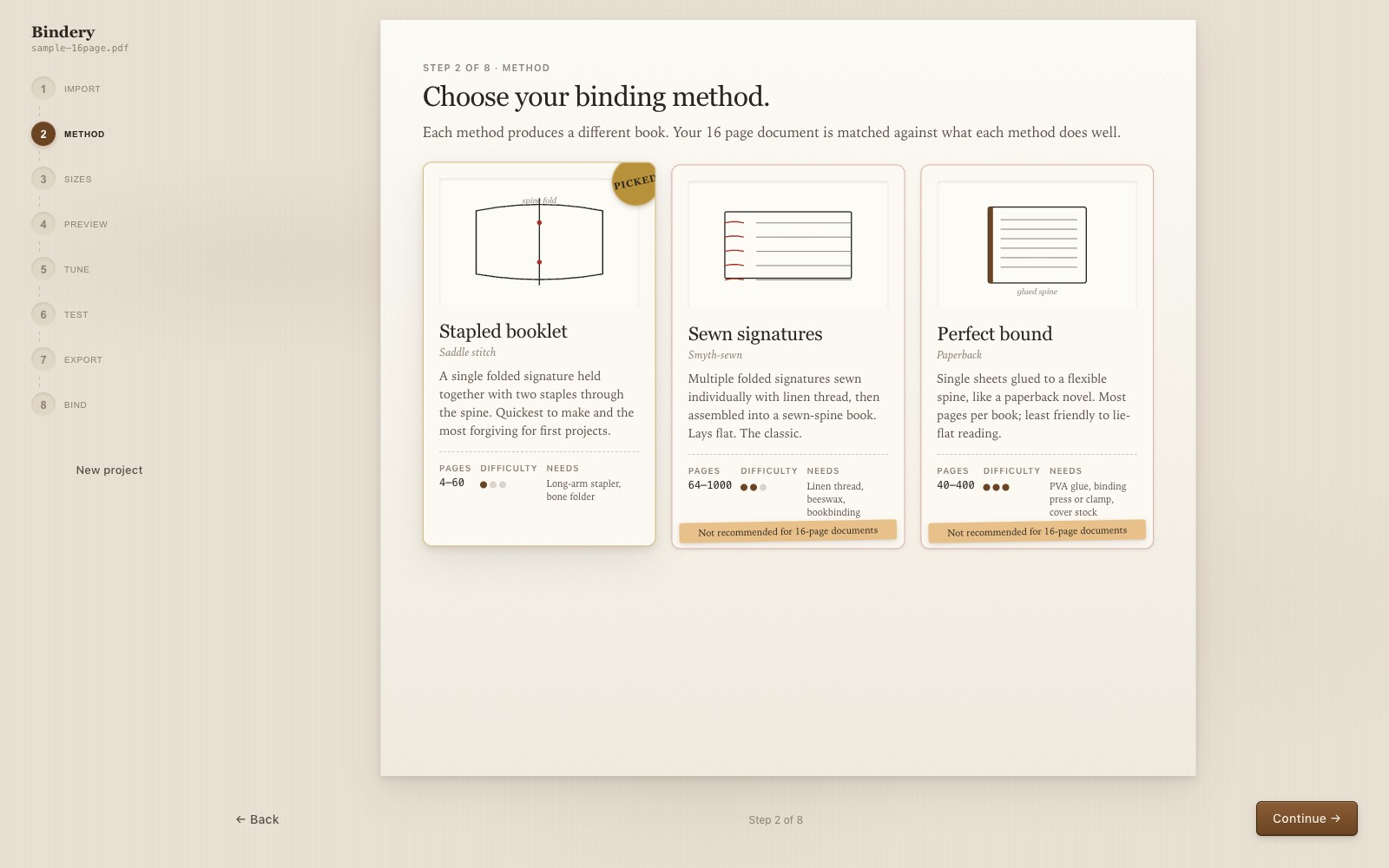
Task: Go to the EXPORT step label
Action: click(x=83, y=360)
